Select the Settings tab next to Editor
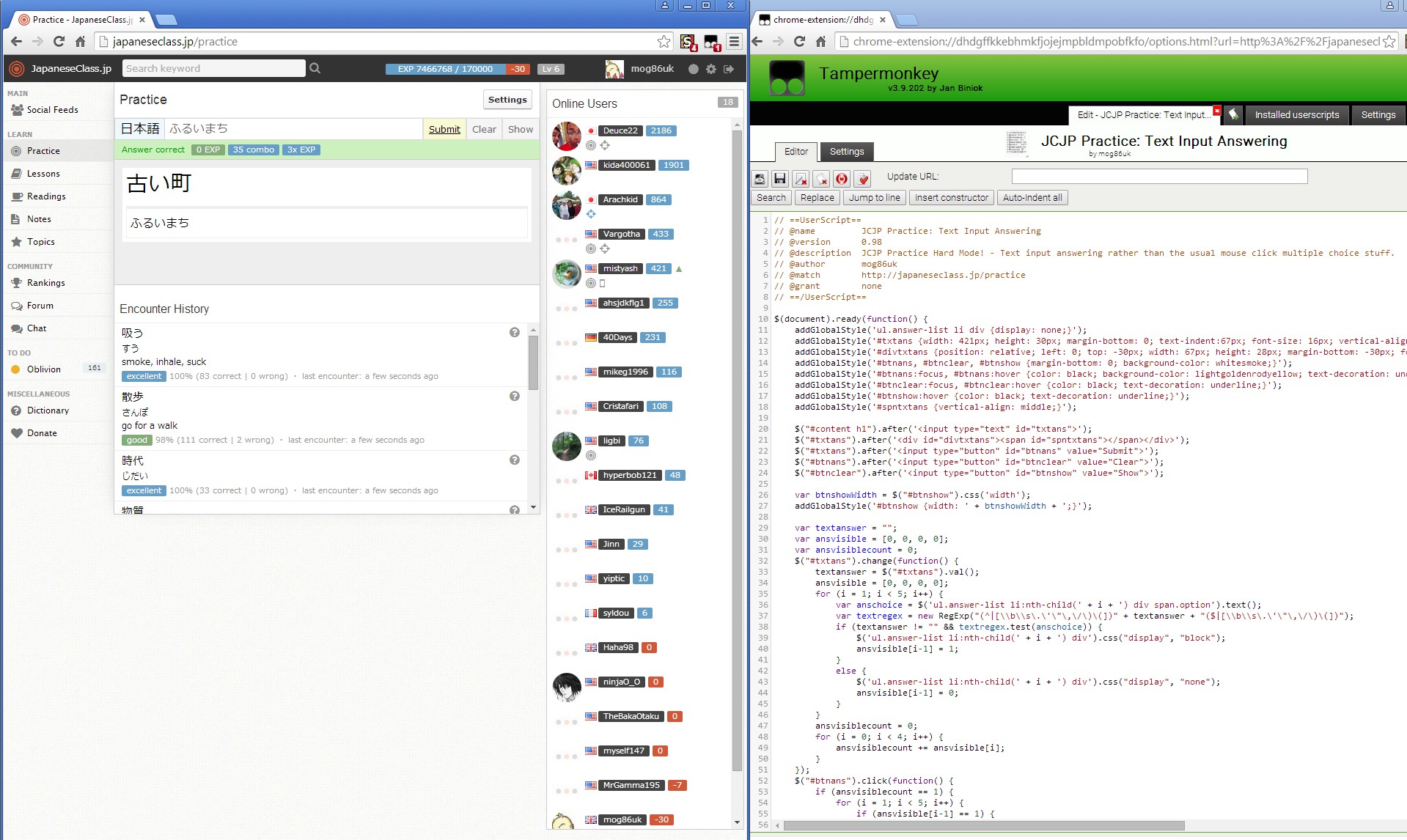 click(846, 152)
